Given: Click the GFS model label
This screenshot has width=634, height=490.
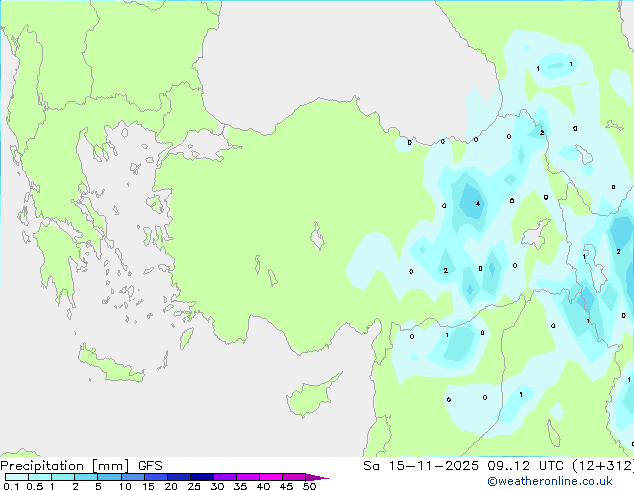Looking at the screenshot, I should (x=150, y=466).
